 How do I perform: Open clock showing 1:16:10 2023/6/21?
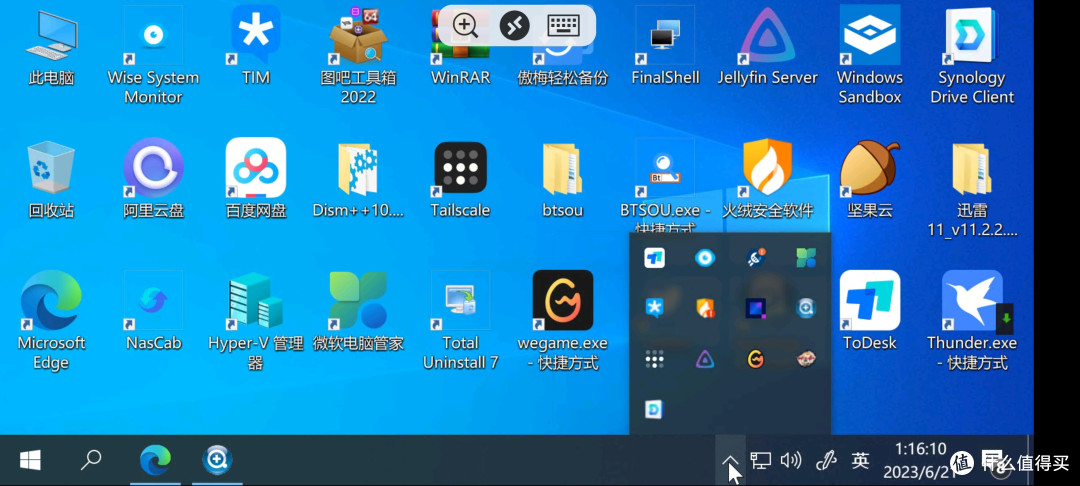click(x=922, y=461)
